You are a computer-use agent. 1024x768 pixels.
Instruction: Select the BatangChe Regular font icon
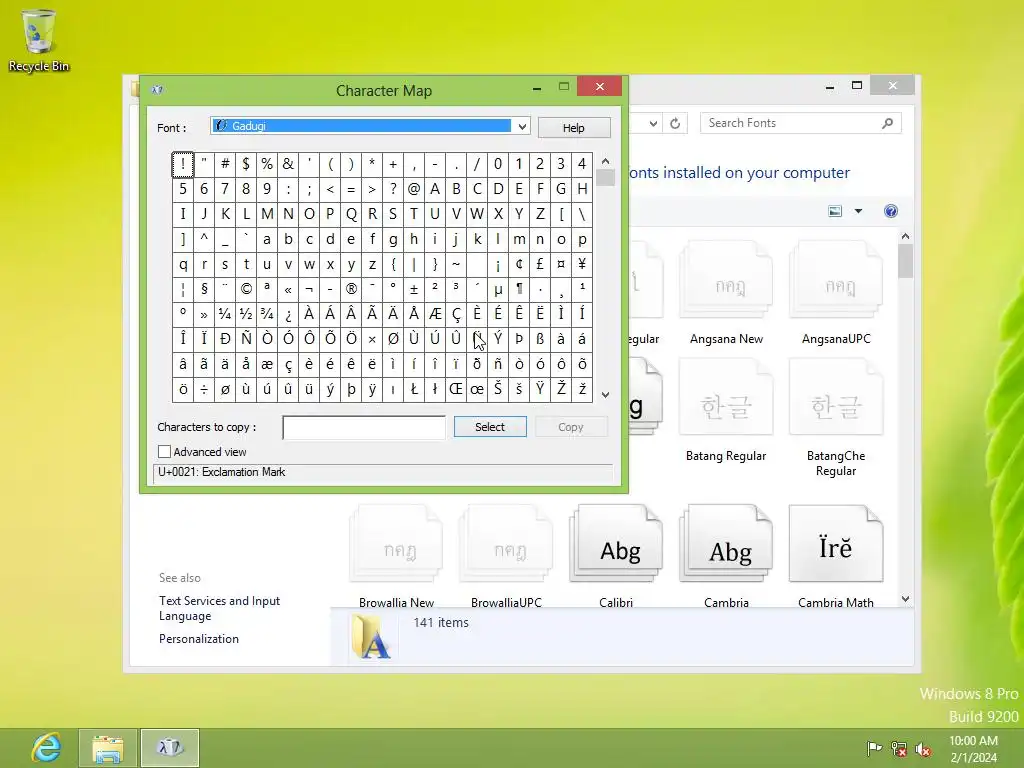click(x=836, y=397)
